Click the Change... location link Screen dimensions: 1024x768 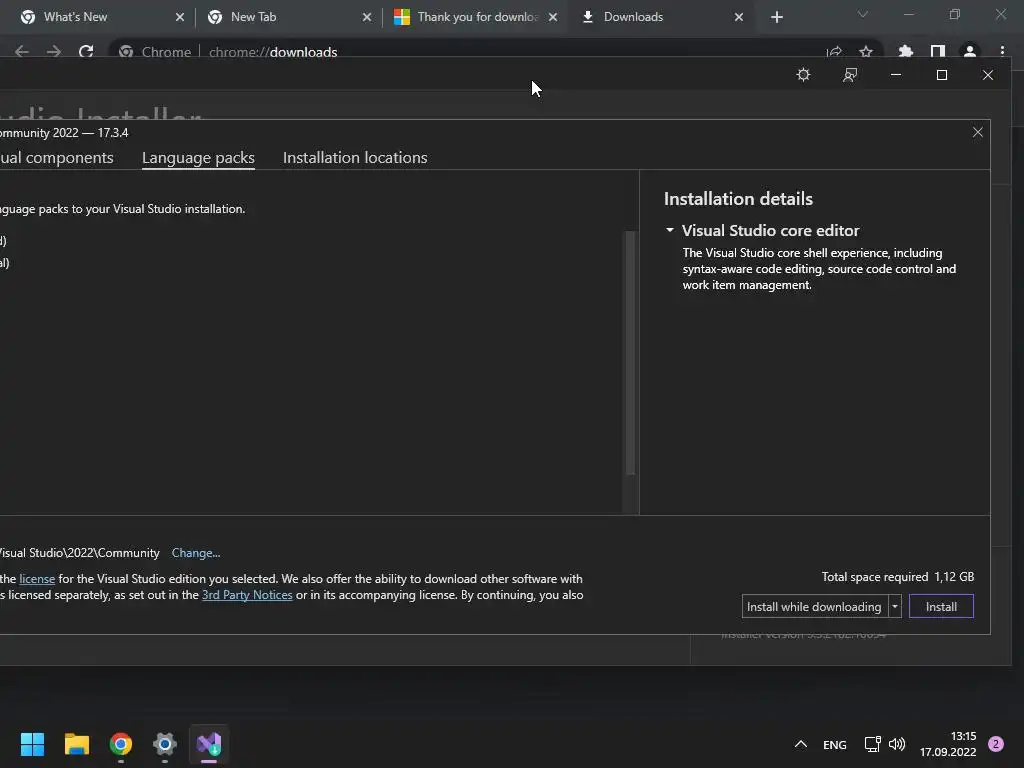coord(196,552)
